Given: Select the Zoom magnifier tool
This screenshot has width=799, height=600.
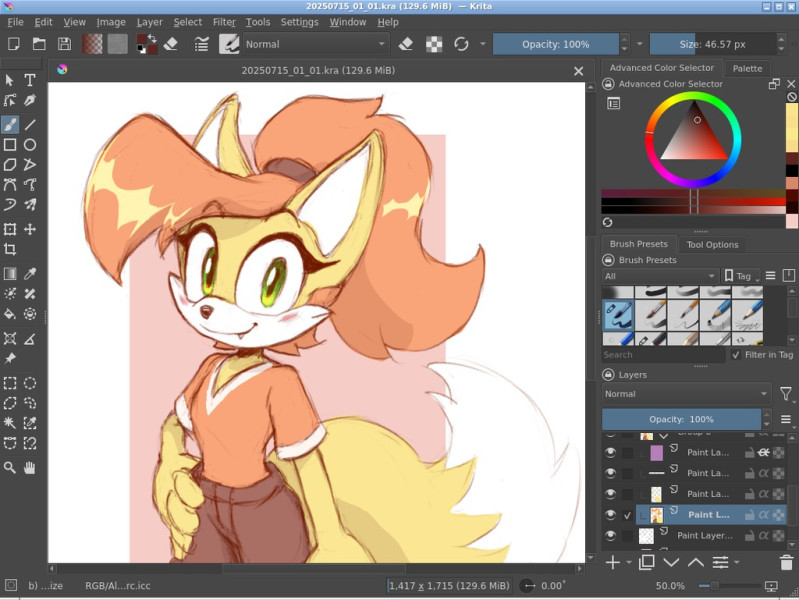Looking at the screenshot, I should [10, 467].
